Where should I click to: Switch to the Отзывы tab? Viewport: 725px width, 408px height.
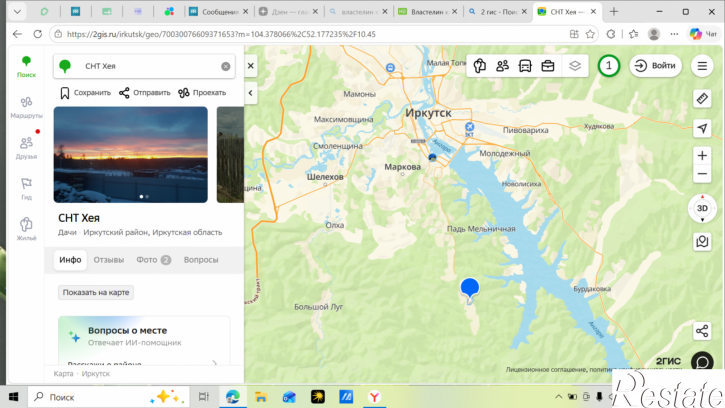tap(109, 260)
